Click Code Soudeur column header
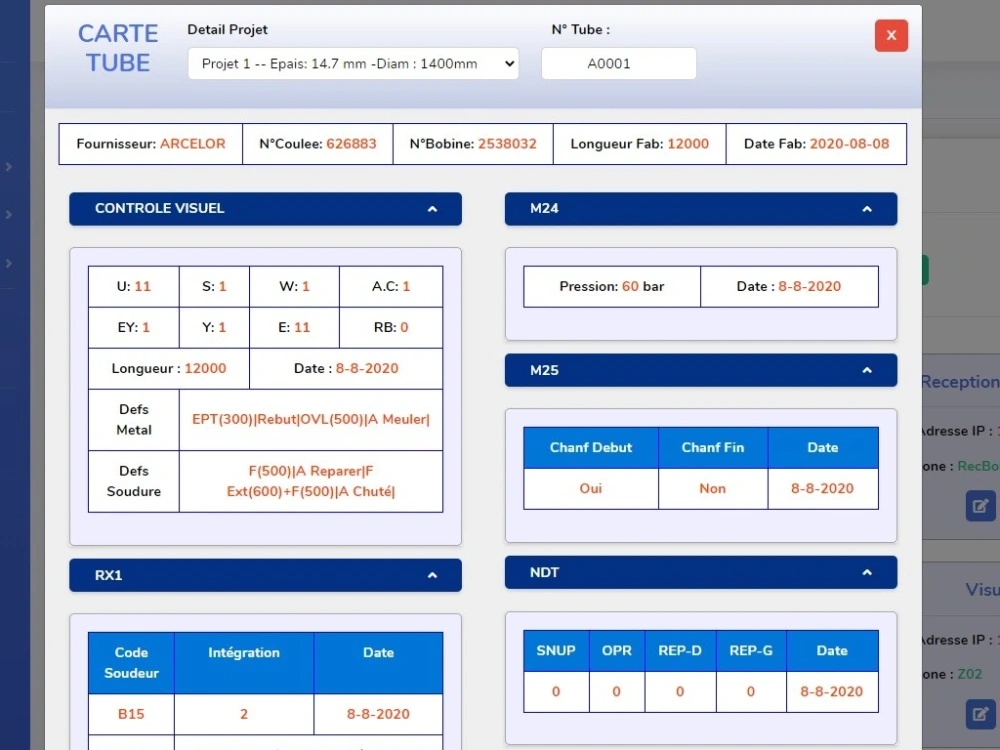This screenshot has height=750, width=1000. [131, 663]
